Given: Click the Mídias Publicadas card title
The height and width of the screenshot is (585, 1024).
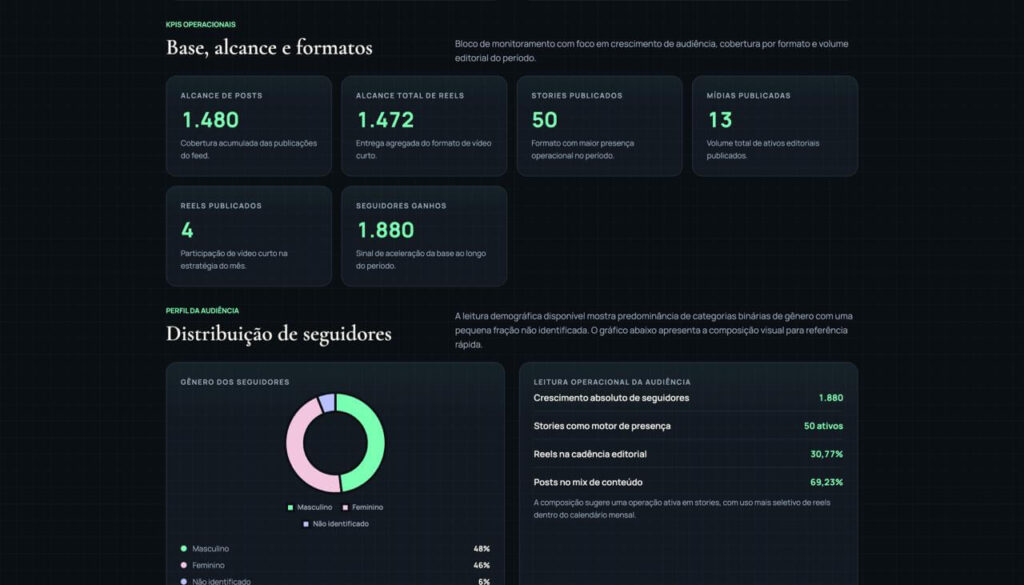Looking at the screenshot, I should [x=748, y=95].
